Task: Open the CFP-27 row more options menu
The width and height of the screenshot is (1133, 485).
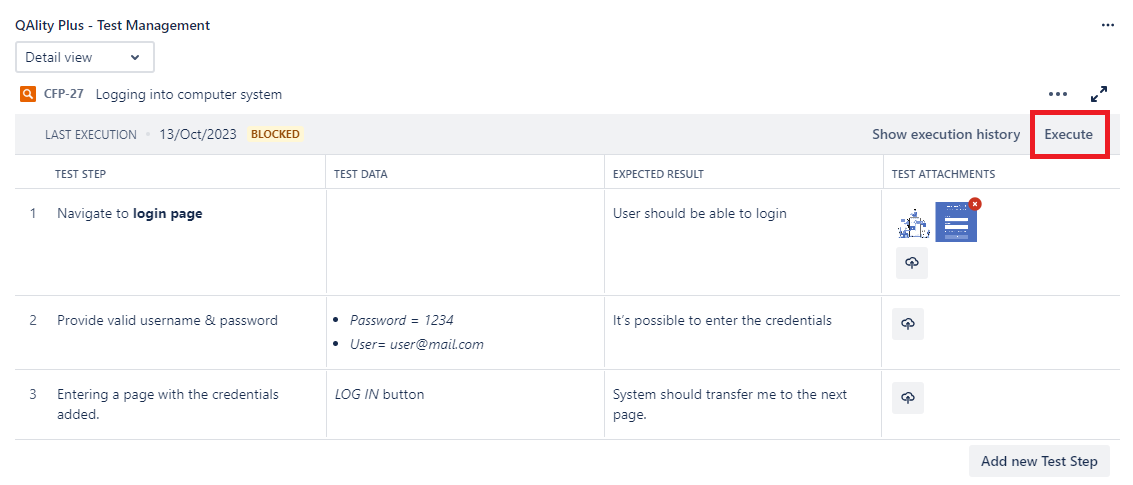Action: click(1058, 94)
